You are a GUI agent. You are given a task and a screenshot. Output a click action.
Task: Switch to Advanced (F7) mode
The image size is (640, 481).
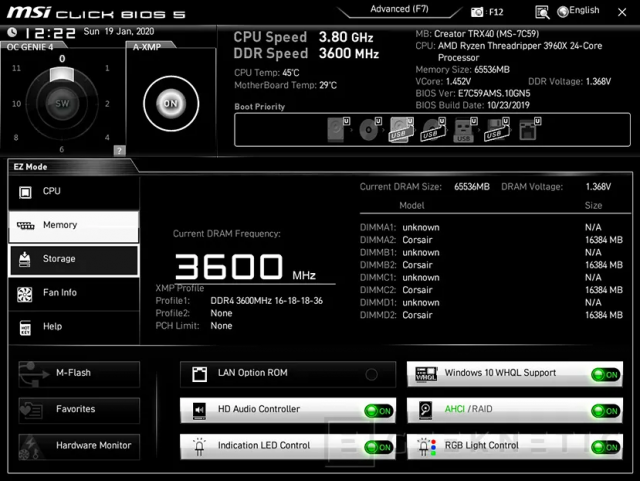pyautogui.click(x=390, y=9)
